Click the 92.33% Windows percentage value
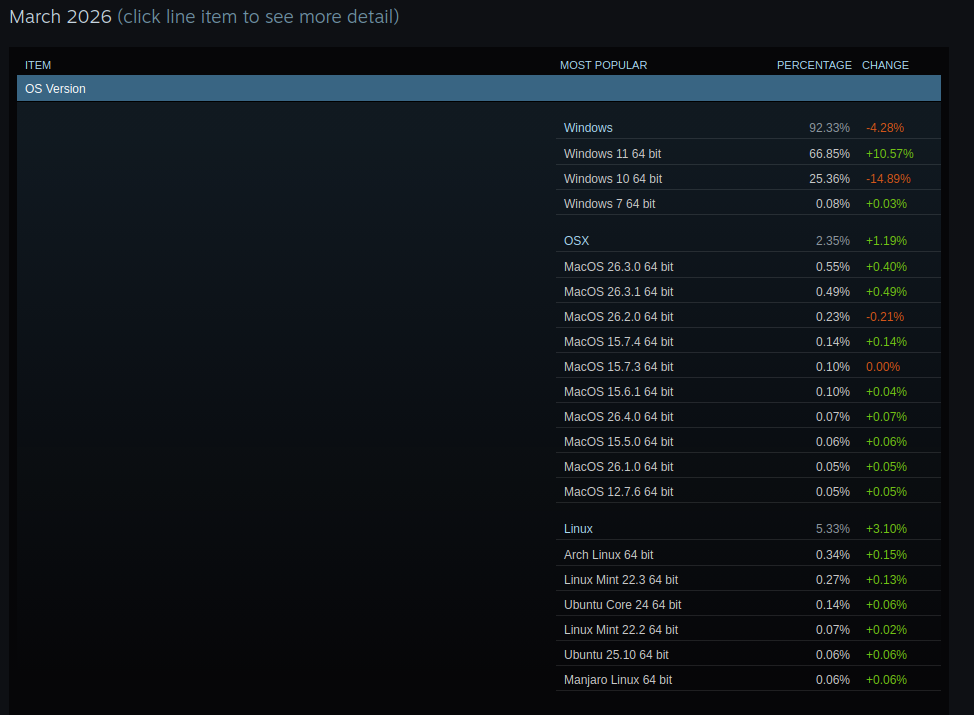This screenshot has height=715, width=974. click(829, 127)
